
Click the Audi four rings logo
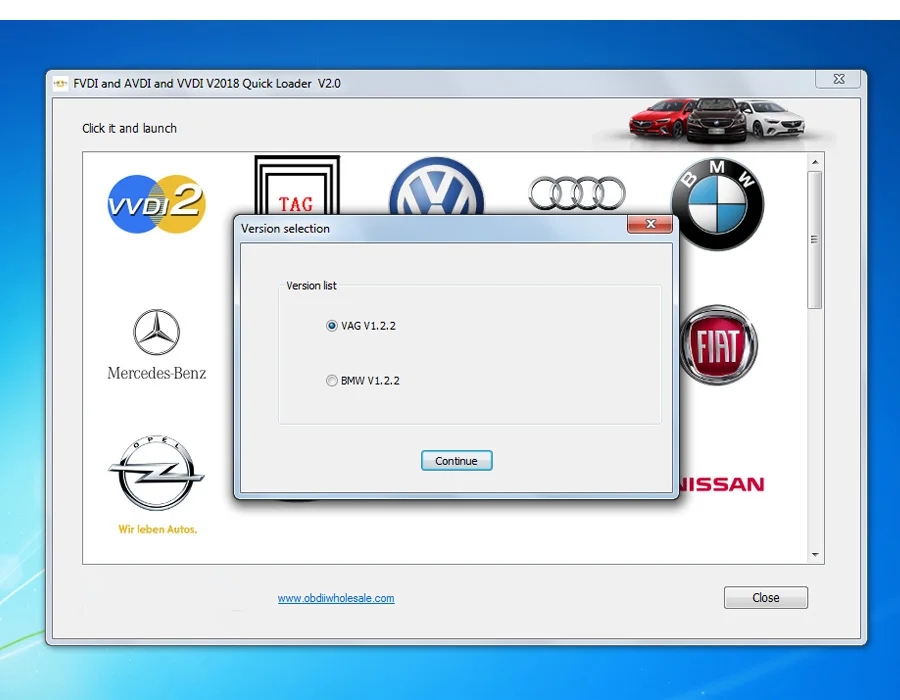[x=577, y=193]
